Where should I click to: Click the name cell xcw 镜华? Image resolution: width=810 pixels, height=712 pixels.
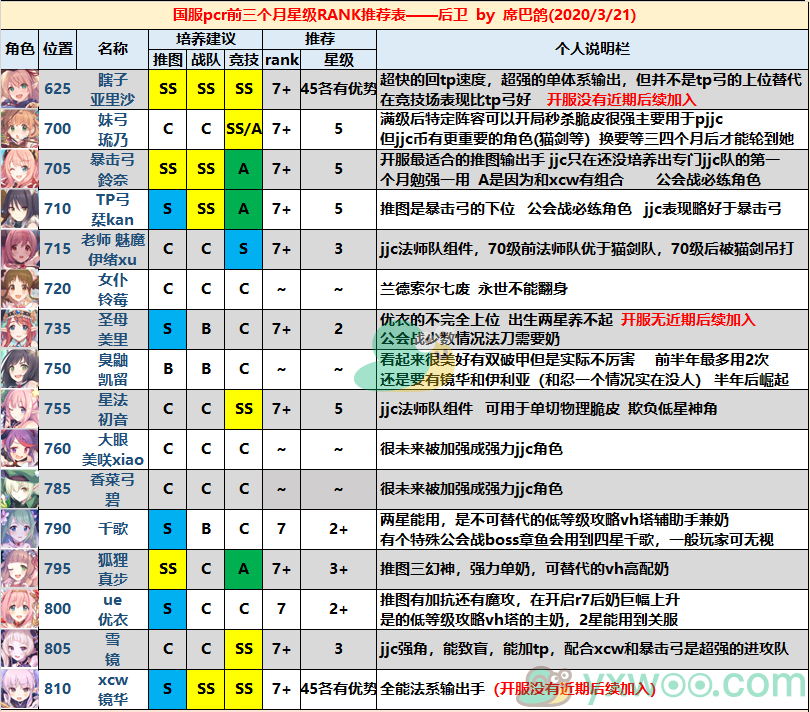113,689
